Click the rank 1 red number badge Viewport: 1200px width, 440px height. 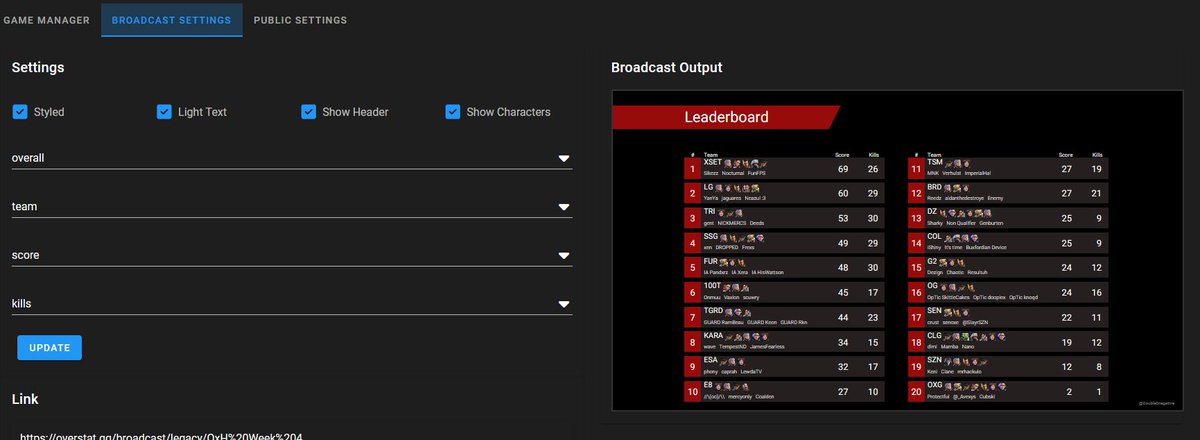pyautogui.click(x=692, y=169)
